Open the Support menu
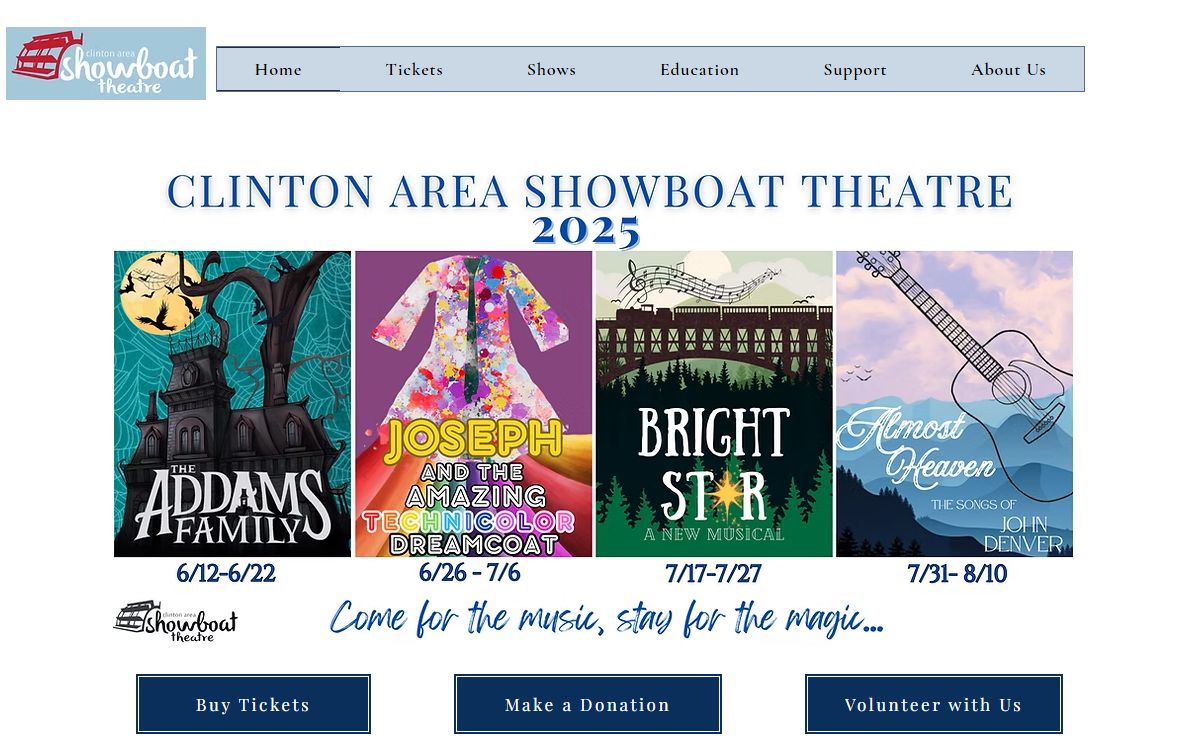Image resolution: width=1200 pixels, height=740 pixels. 855,69
